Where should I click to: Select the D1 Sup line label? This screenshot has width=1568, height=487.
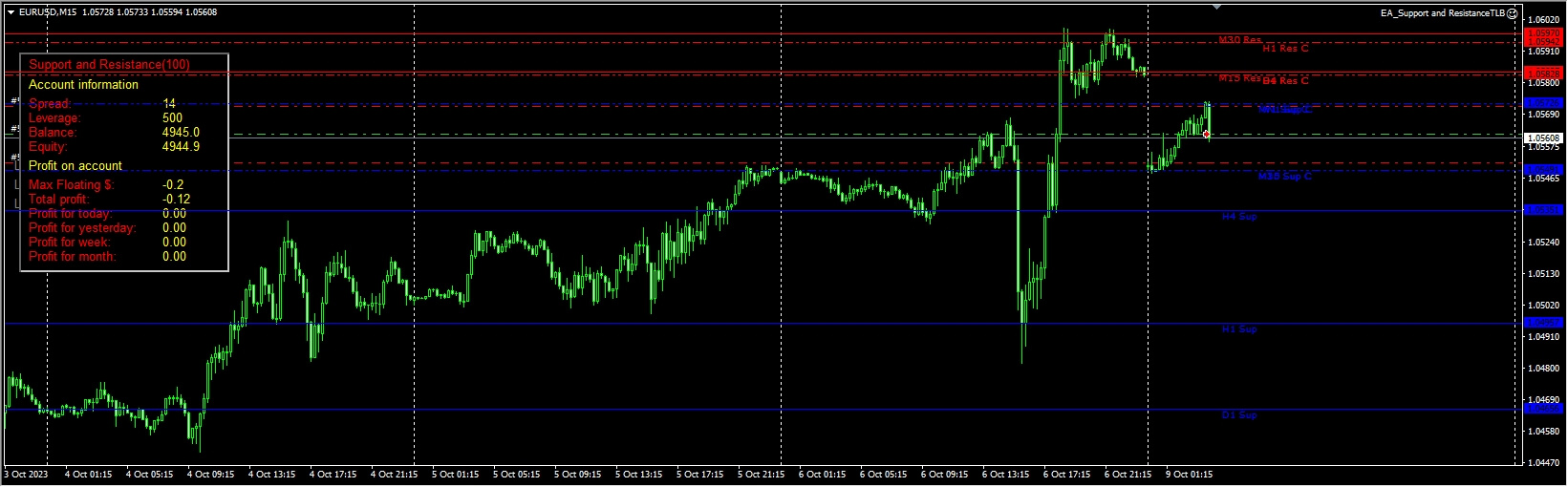point(1239,415)
